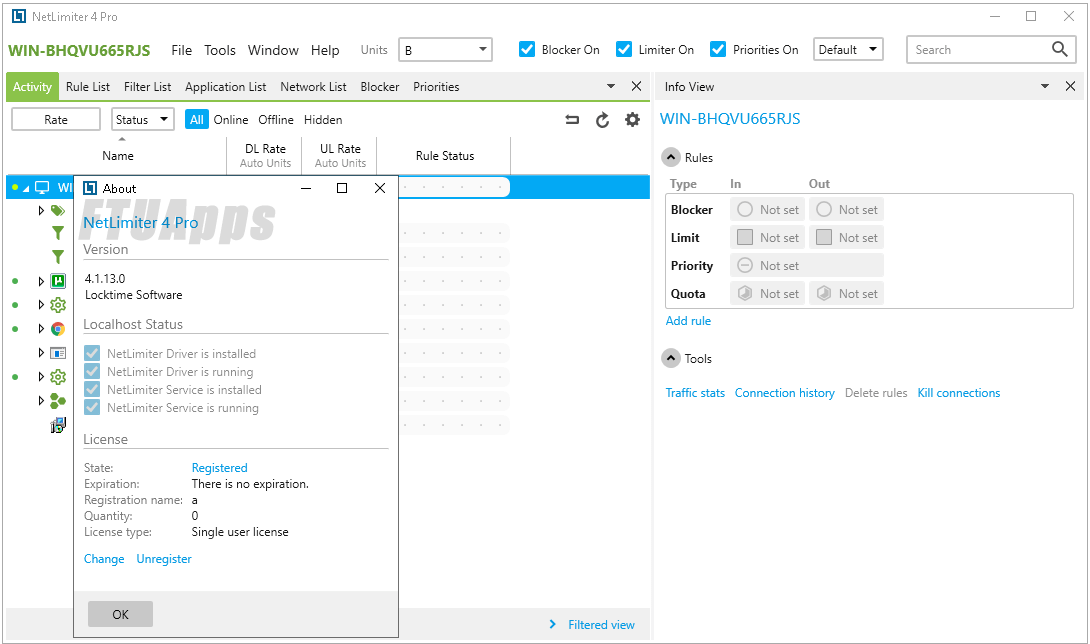
Task: Open the Window menu
Action: [x=273, y=50]
